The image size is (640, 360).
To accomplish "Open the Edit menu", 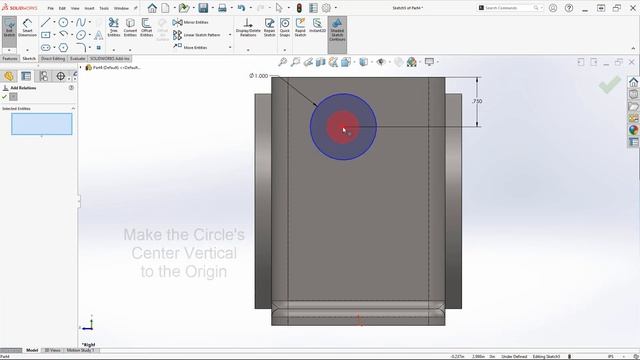I will [x=62, y=8].
